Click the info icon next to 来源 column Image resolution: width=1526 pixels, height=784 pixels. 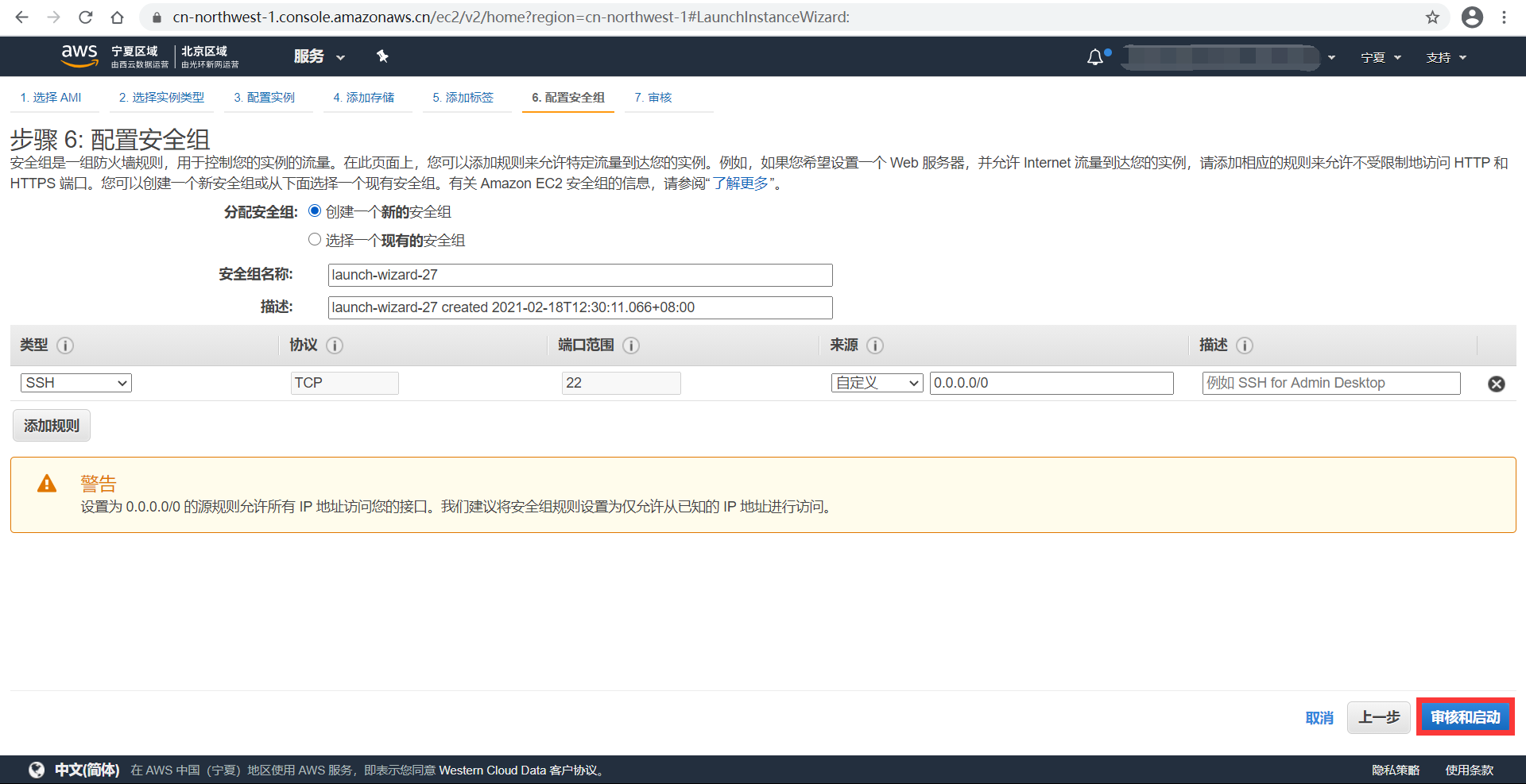tap(876, 346)
